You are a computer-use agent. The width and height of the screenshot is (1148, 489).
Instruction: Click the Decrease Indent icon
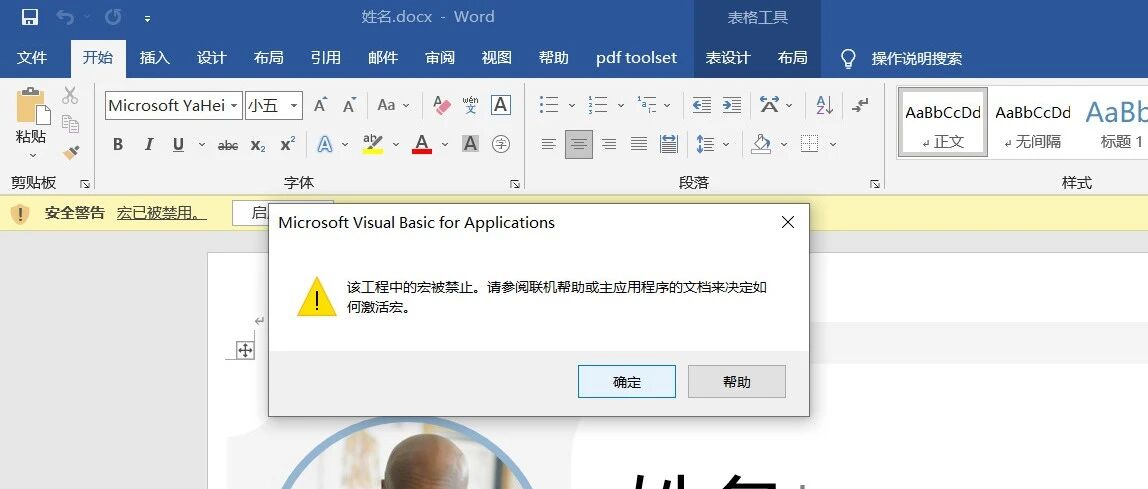(701, 105)
